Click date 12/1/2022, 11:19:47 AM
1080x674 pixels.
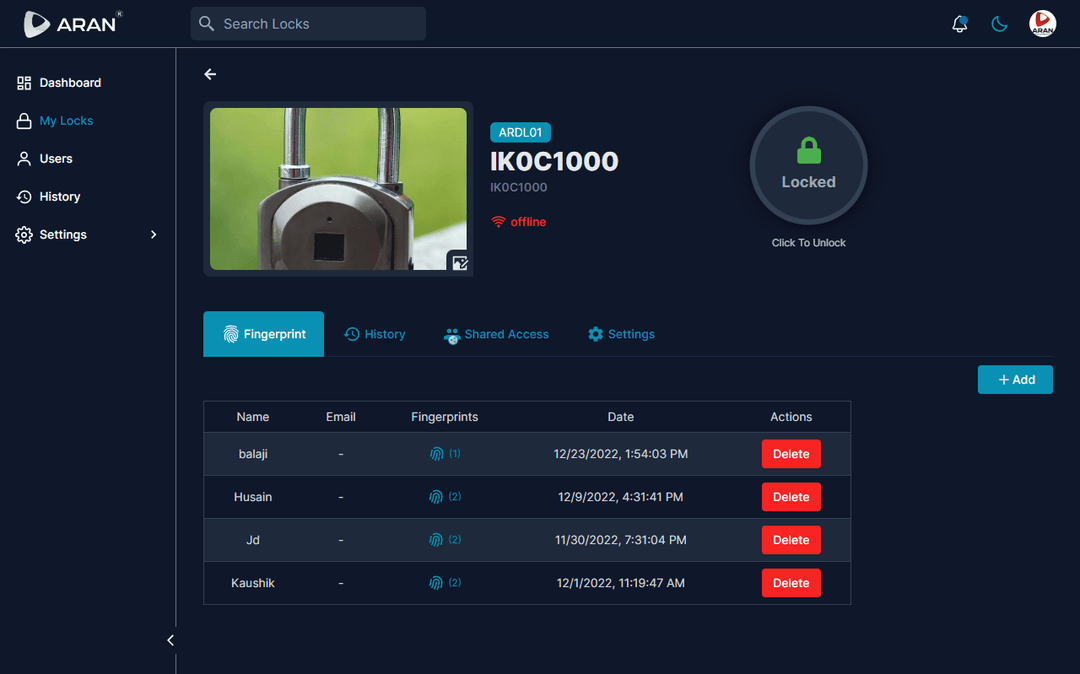coord(621,583)
